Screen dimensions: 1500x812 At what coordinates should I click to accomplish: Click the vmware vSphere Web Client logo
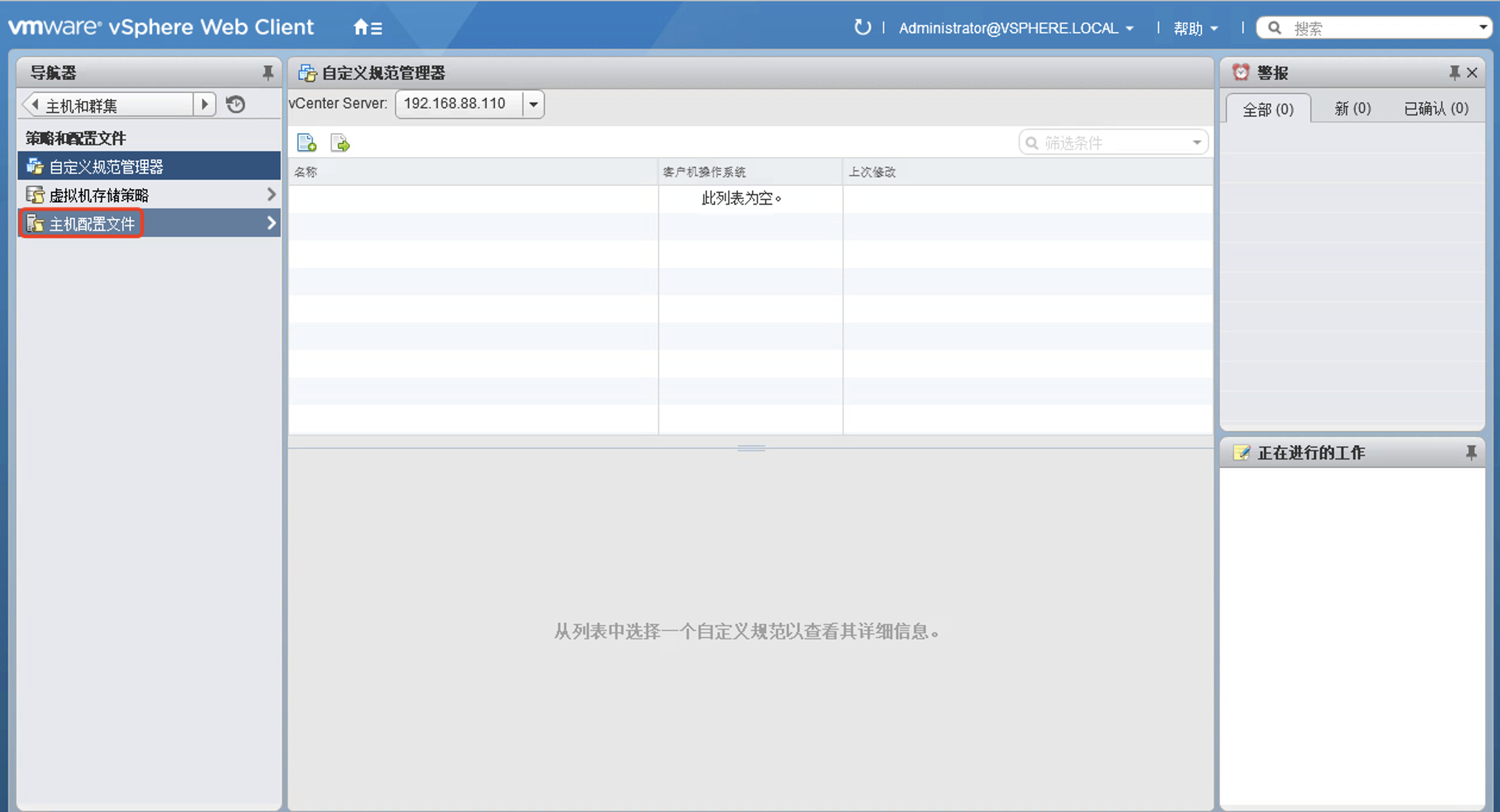pos(160,27)
